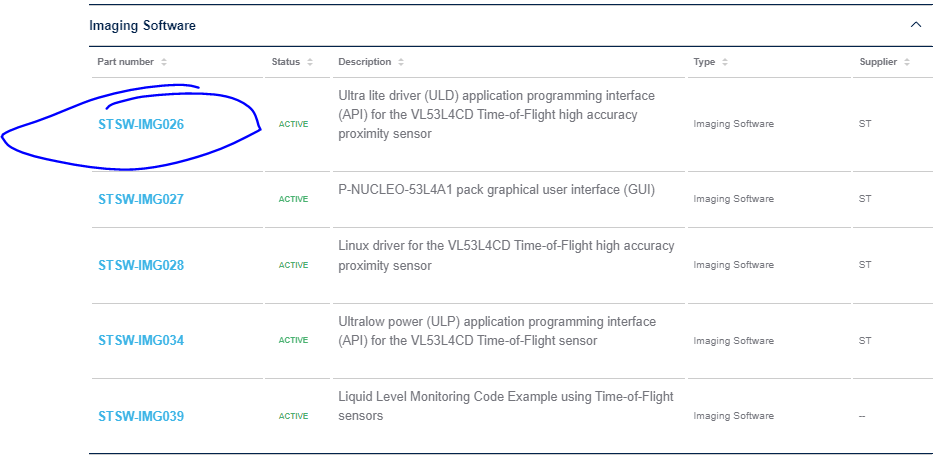Click ACTIVE status for STSW-IMG039
This screenshot has width=938, height=462.
coord(293,416)
